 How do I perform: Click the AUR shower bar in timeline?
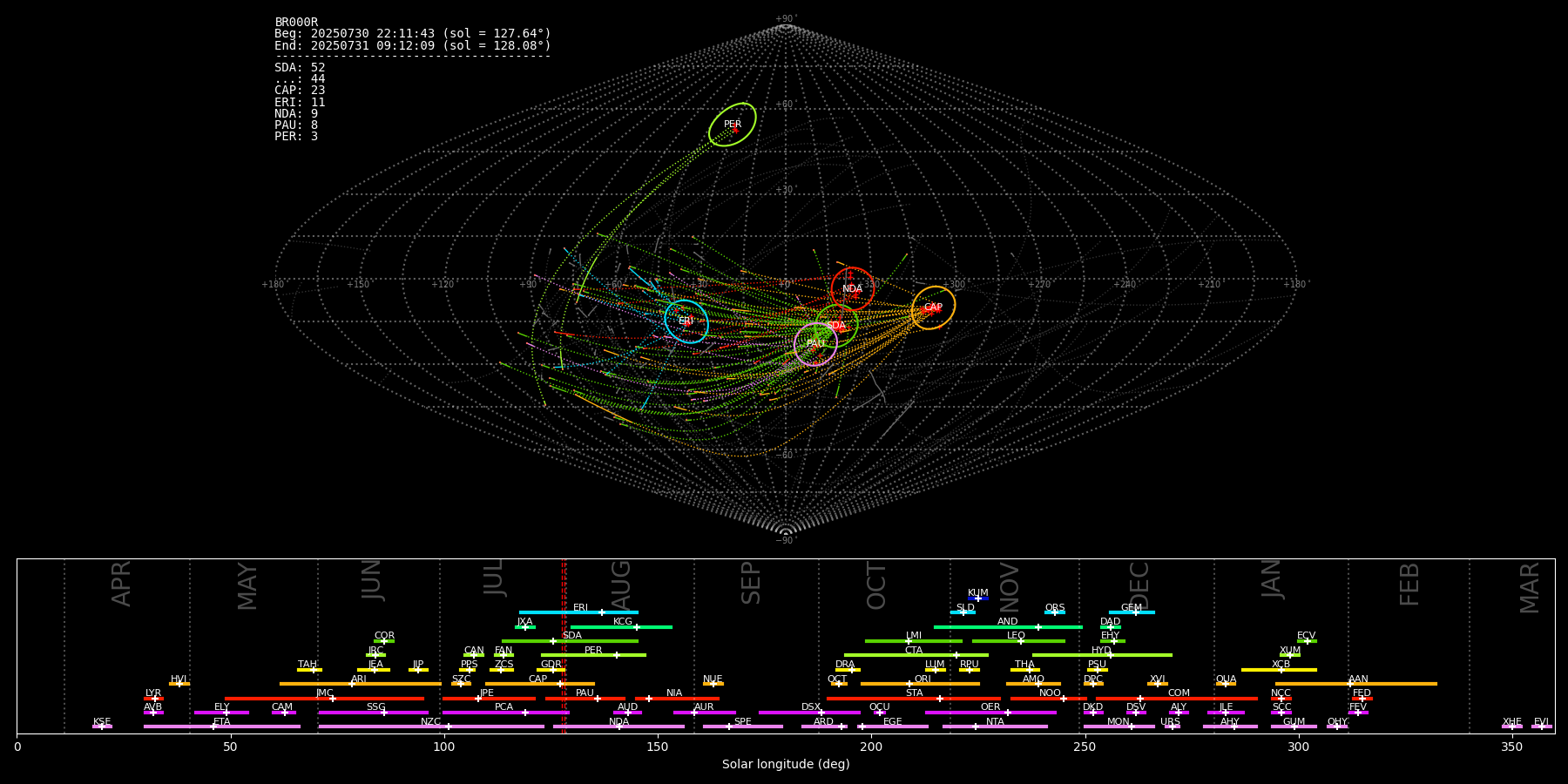coord(705,713)
